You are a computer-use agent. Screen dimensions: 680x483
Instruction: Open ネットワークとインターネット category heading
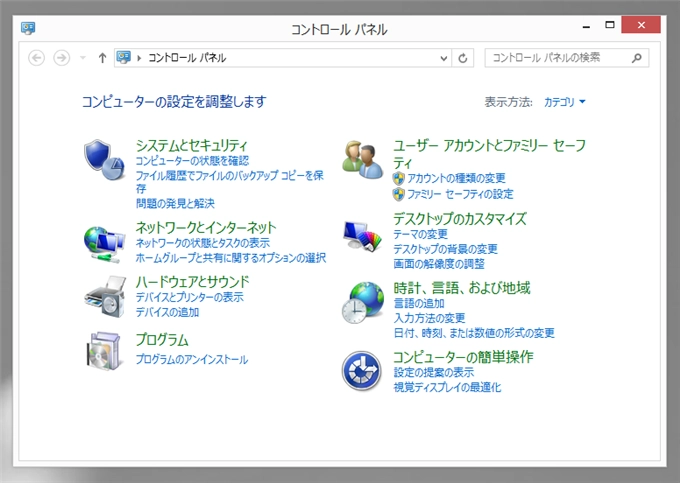[206, 227]
